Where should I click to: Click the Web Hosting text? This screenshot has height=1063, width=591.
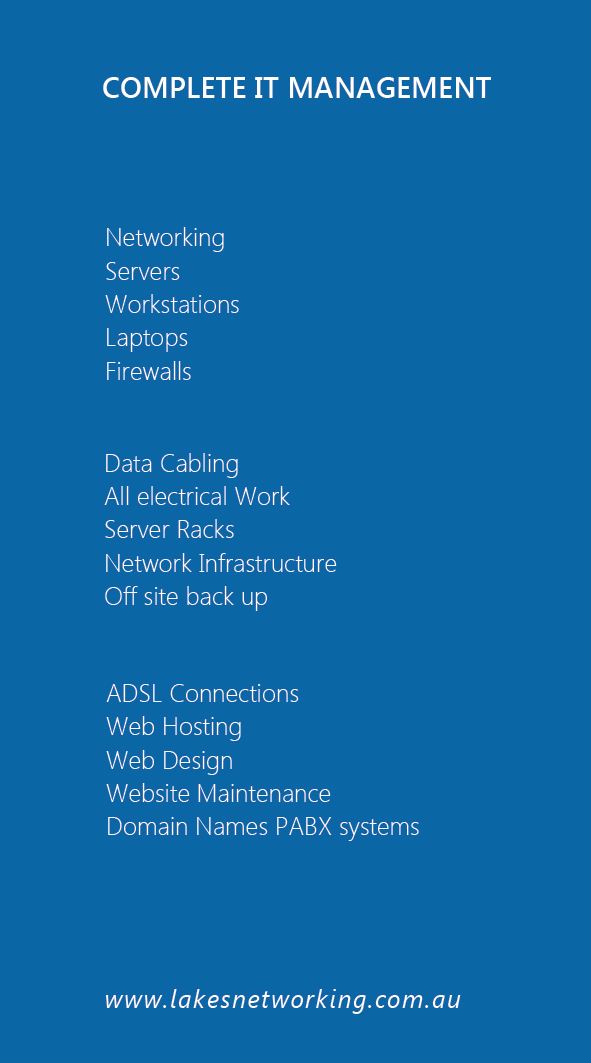click(x=174, y=727)
